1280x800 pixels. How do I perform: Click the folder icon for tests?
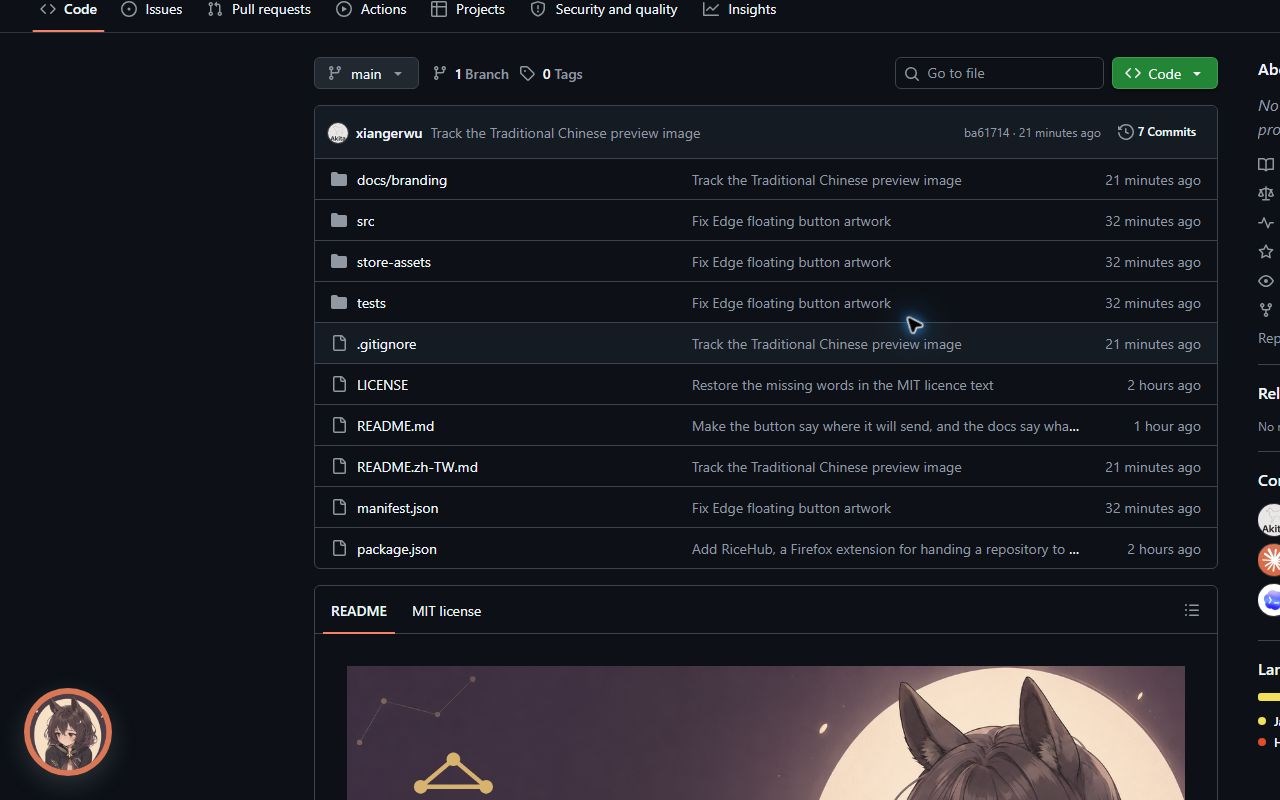coord(339,303)
